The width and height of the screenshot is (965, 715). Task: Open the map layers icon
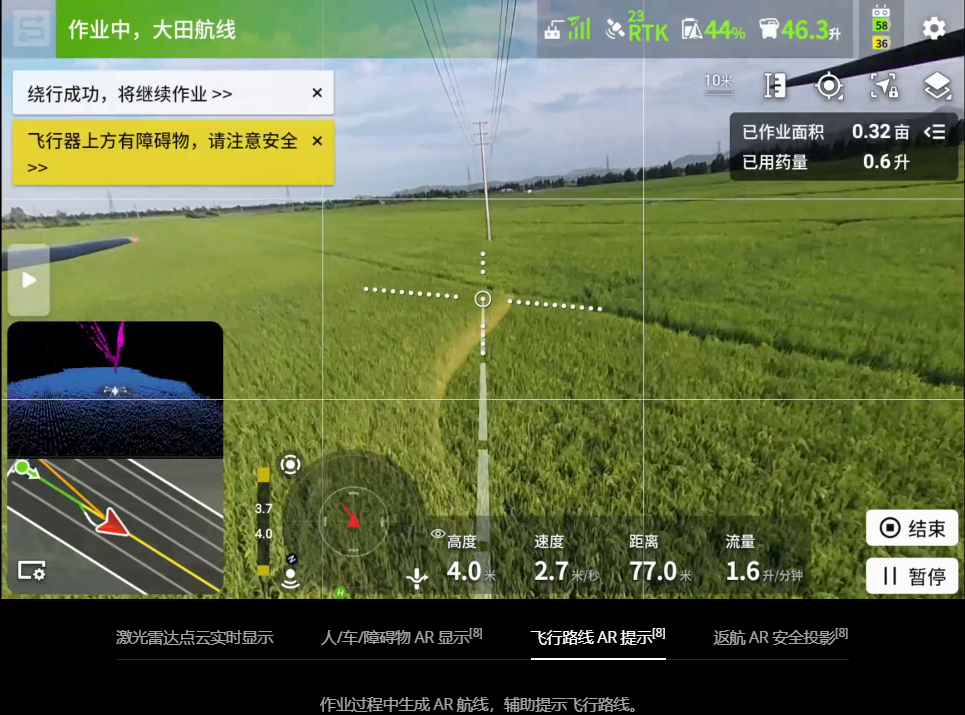(937, 87)
